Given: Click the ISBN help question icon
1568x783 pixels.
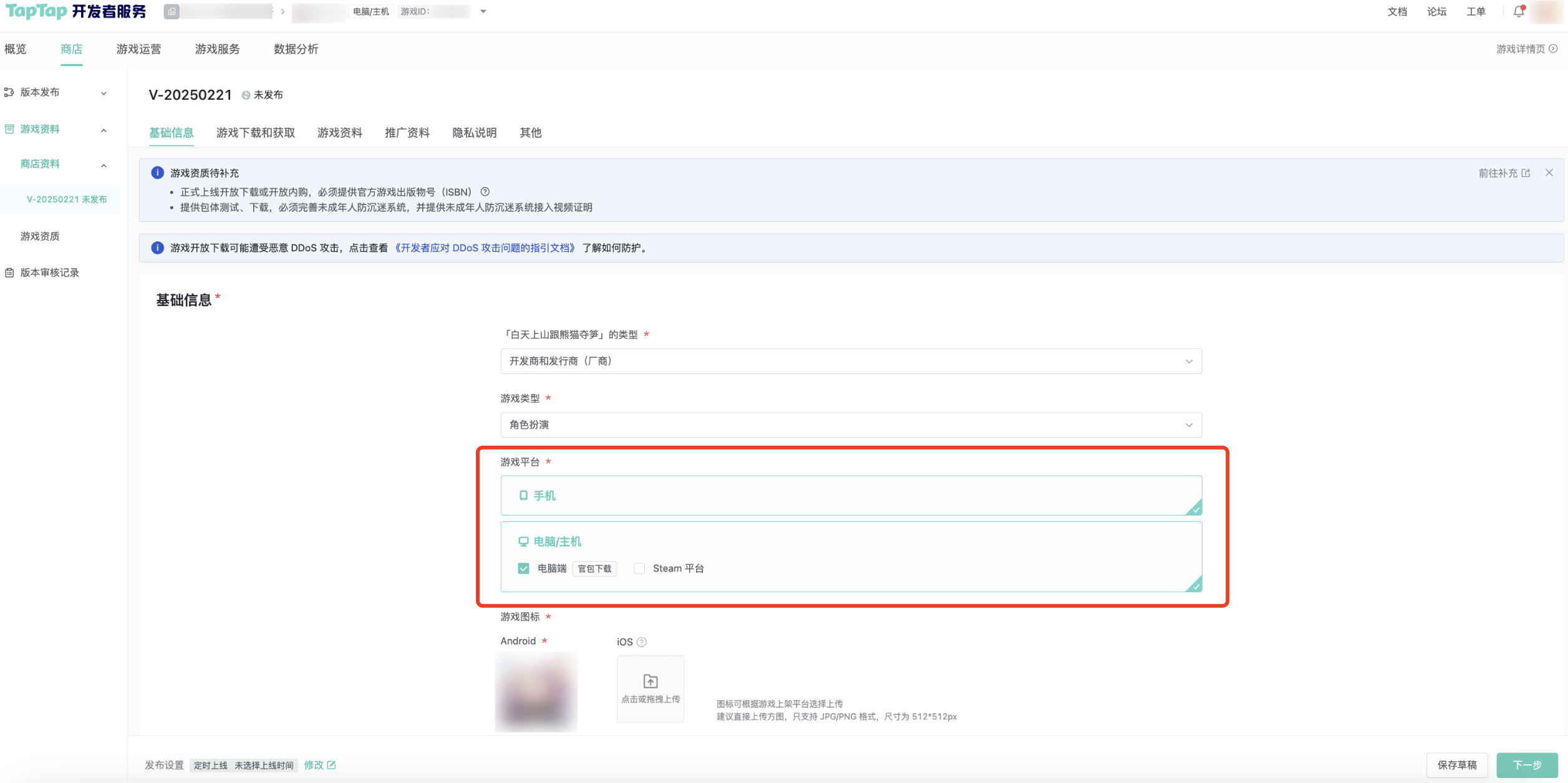Looking at the screenshot, I should 485,192.
